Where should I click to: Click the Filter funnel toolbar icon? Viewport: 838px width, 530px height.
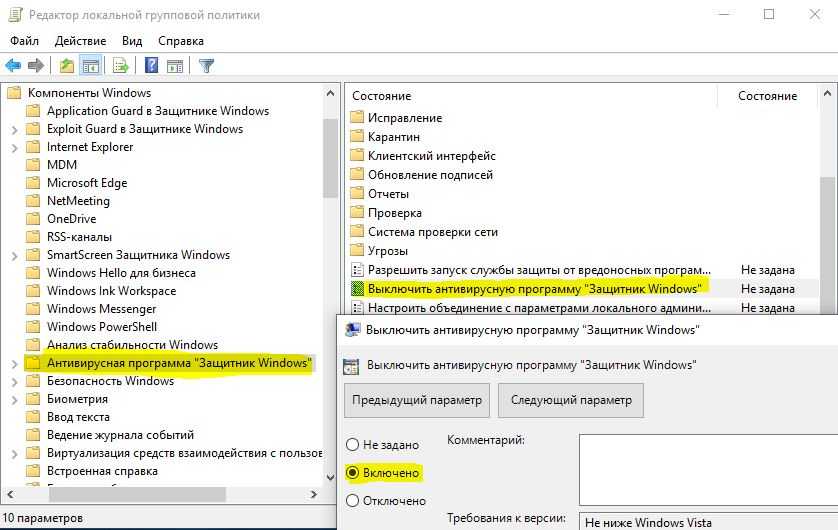click(206, 66)
